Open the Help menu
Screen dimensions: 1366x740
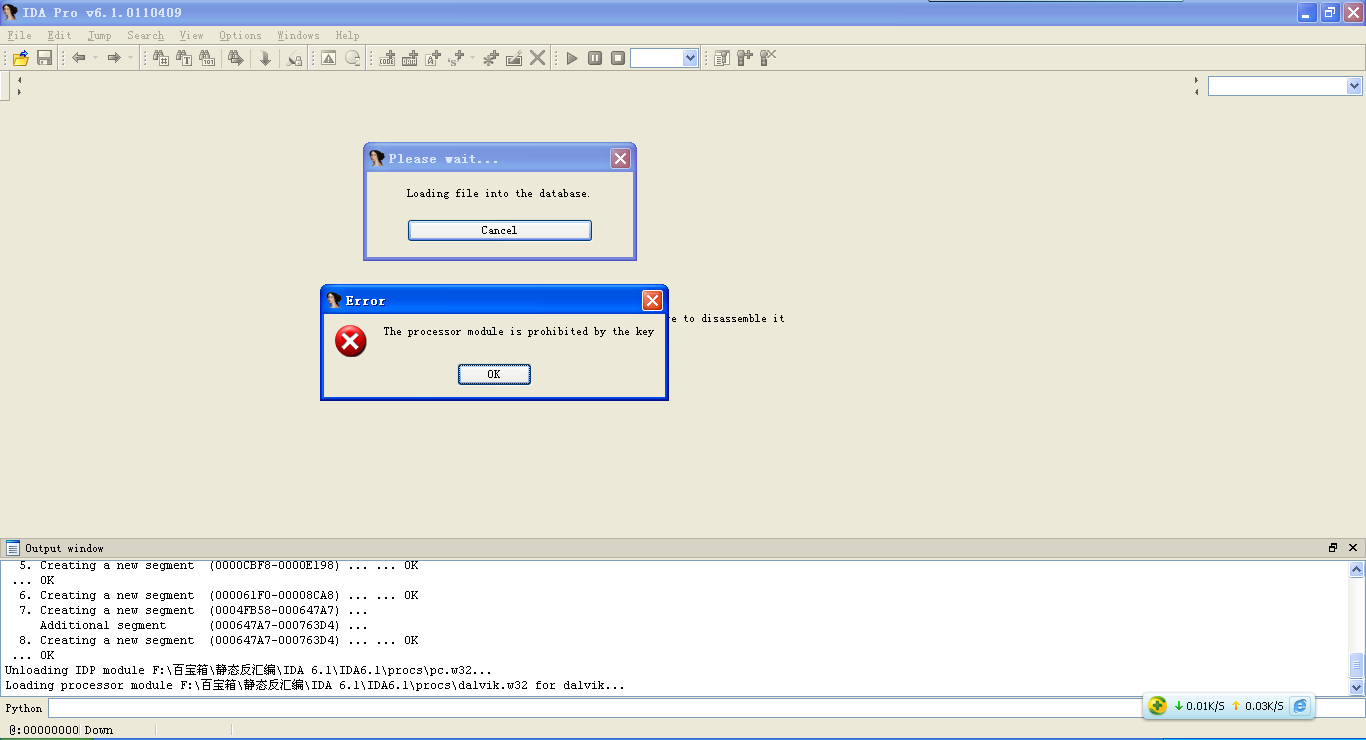[348, 36]
